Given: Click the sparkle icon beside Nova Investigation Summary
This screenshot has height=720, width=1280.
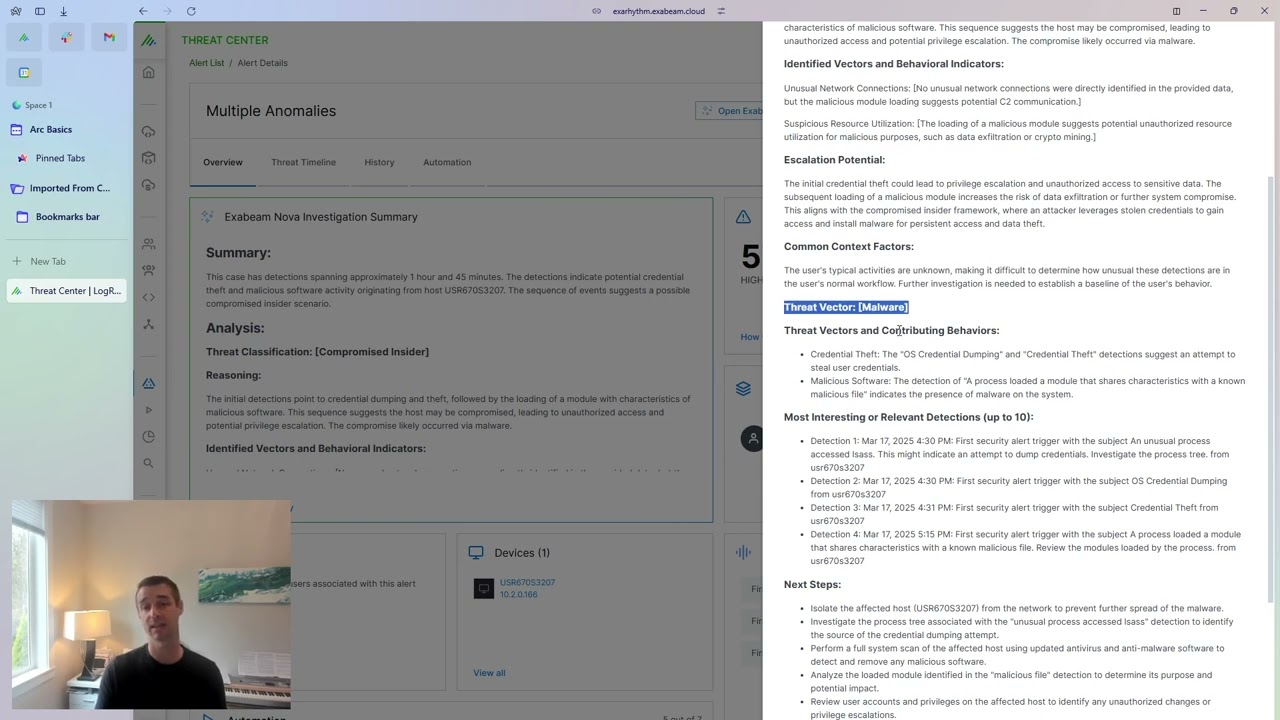Looking at the screenshot, I should 207,216.
